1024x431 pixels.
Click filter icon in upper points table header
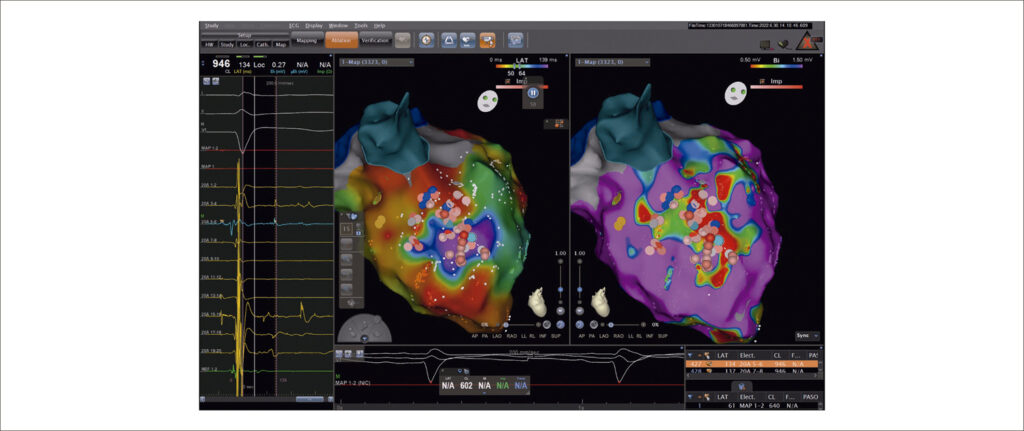[x=689, y=355]
